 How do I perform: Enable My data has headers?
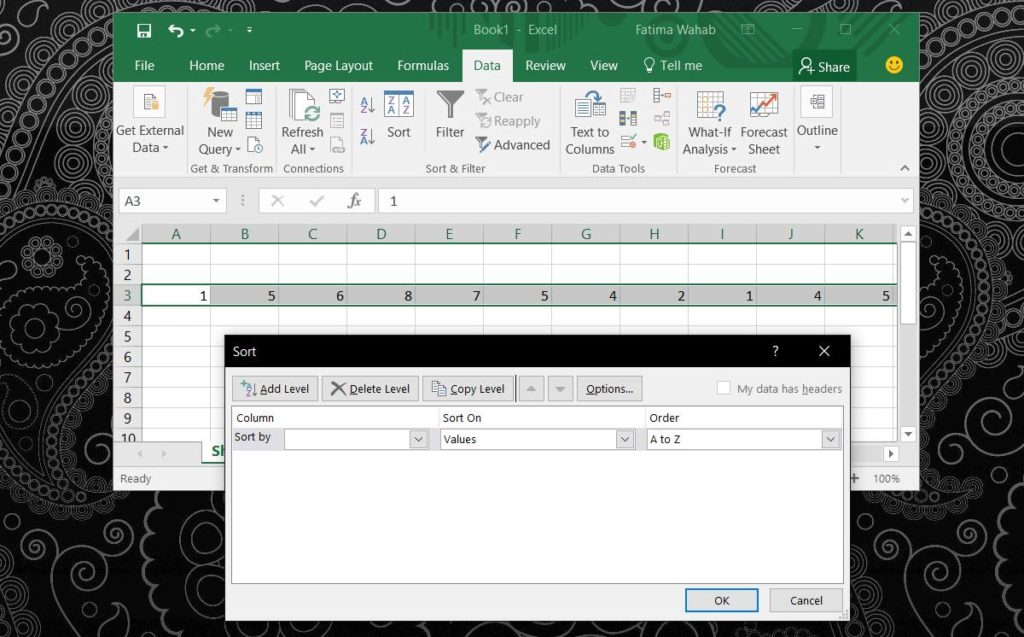722,388
